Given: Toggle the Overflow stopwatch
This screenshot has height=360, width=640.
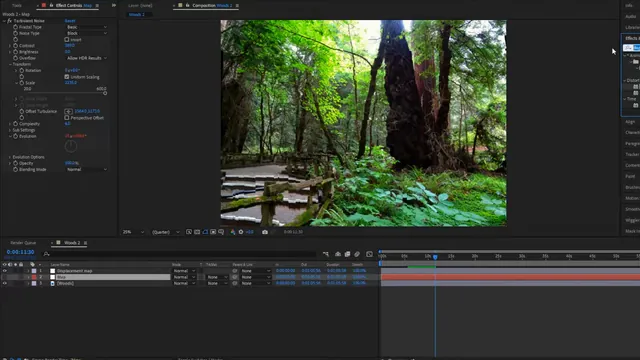Looking at the screenshot, I should pos(16,58).
